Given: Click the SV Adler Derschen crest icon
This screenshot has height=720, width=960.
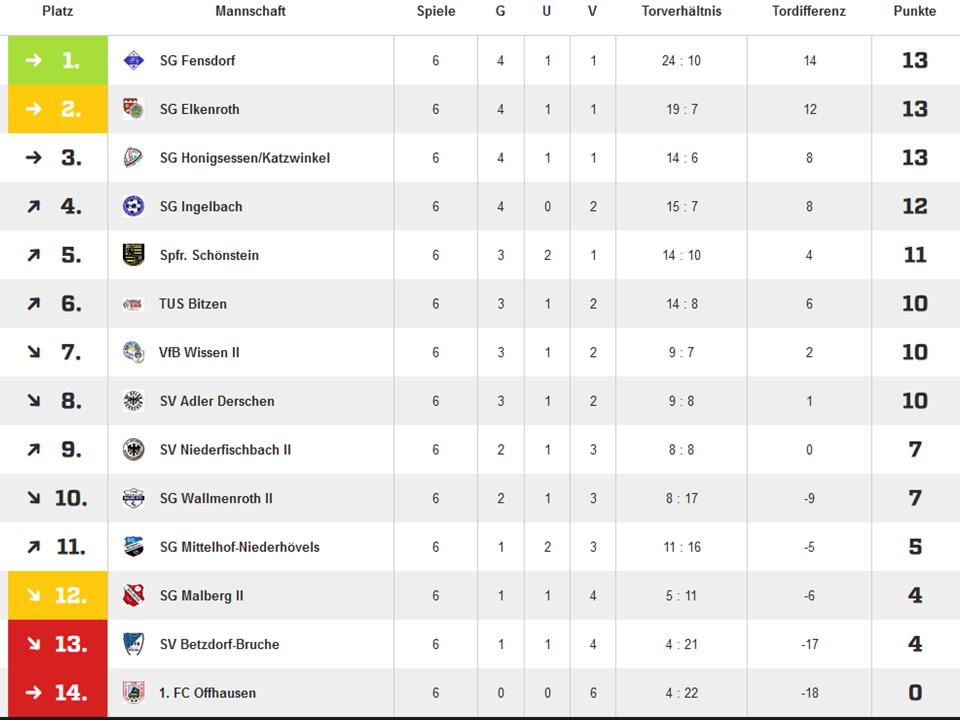Looking at the screenshot, I should 133,401.
